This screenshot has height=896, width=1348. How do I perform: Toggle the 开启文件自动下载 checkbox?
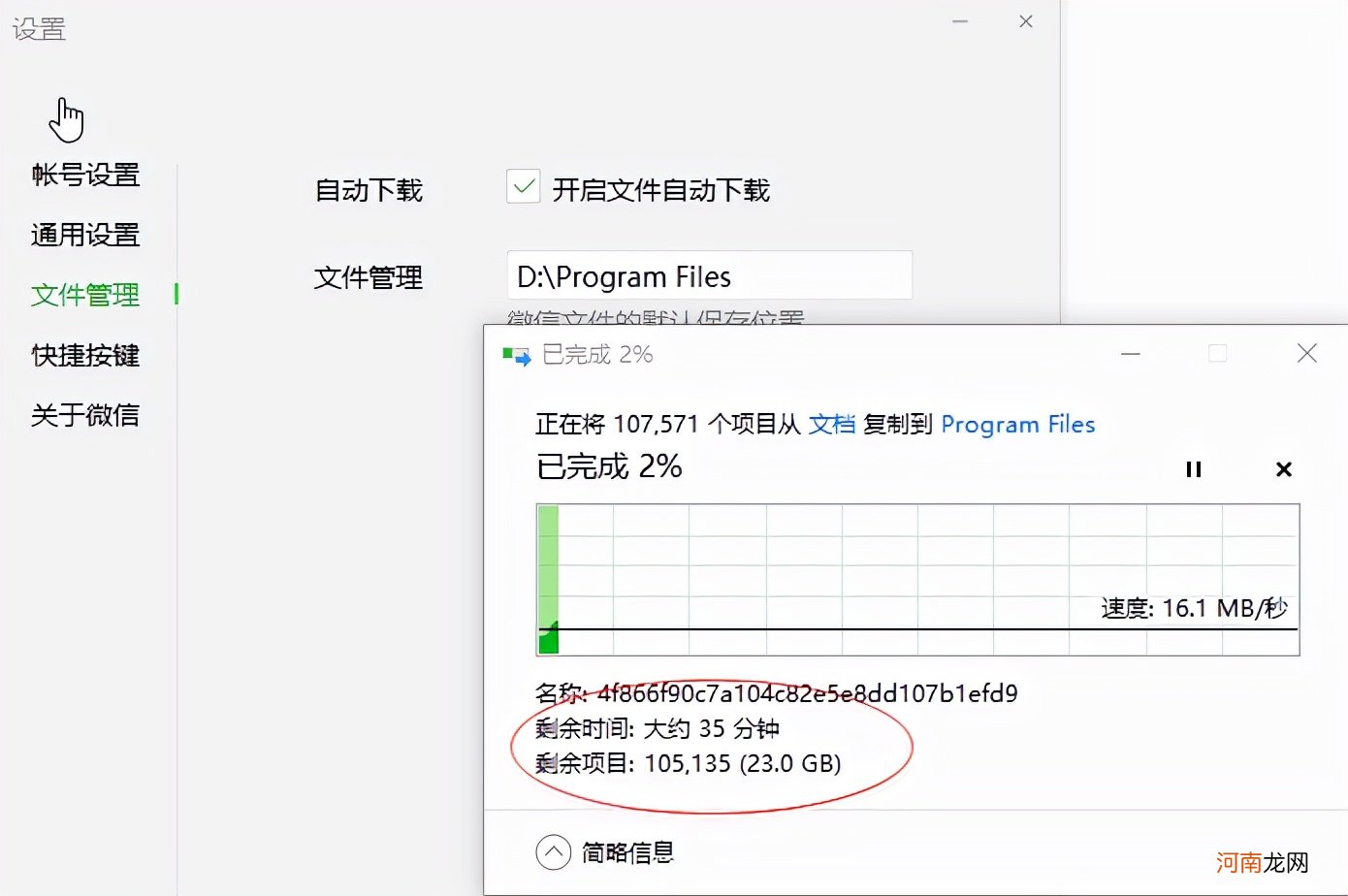click(x=524, y=186)
